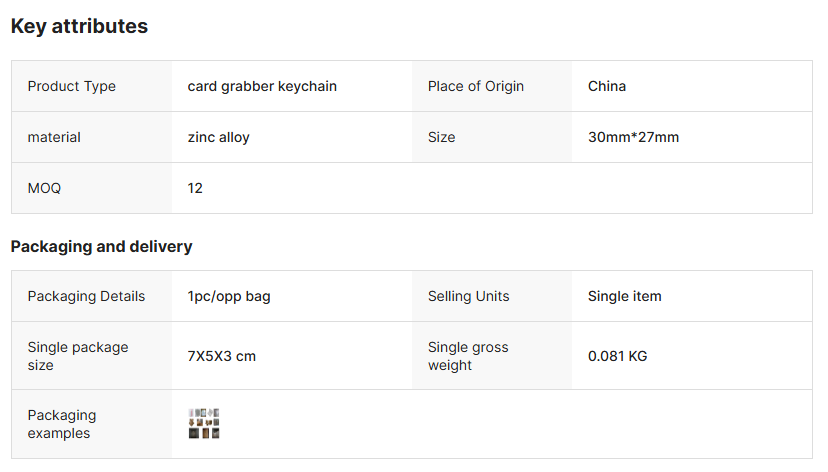
Task: Click the Packaging and delivery heading
Action: coord(101,246)
